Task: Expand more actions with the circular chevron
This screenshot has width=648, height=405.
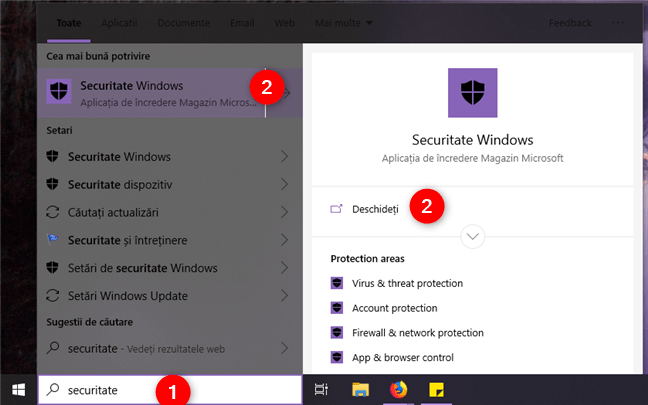Action: click(472, 236)
